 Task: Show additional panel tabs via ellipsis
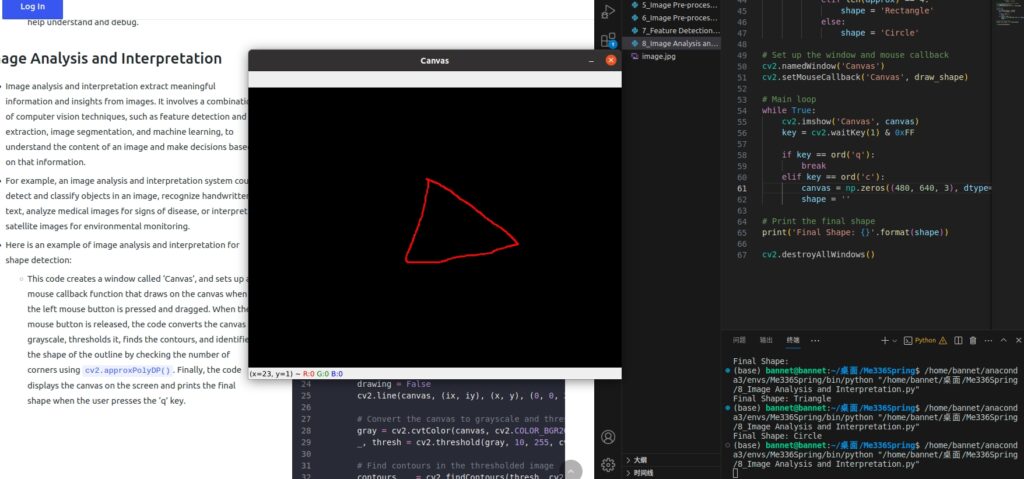tap(815, 340)
